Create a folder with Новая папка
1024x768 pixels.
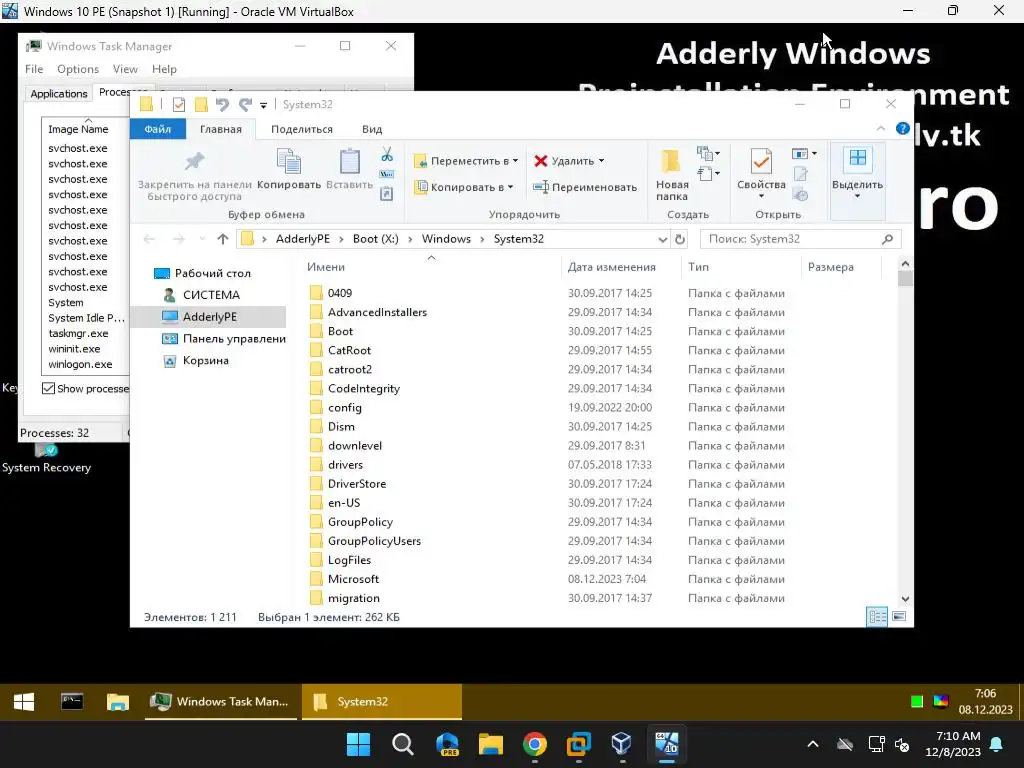tap(672, 175)
